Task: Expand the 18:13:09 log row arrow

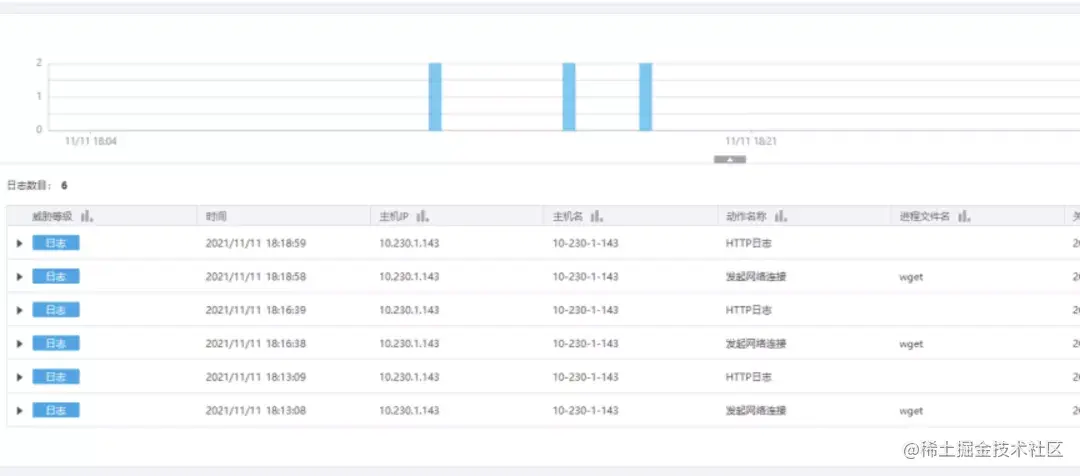Action: click(19, 377)
